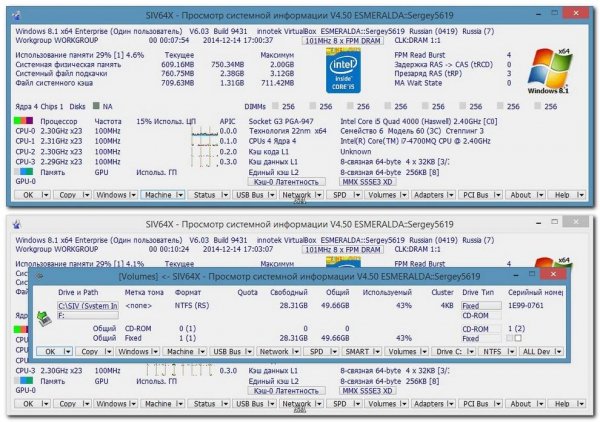Click CD-ROM type button in the F: row
The image size is (600, 422).
point(481,315)
